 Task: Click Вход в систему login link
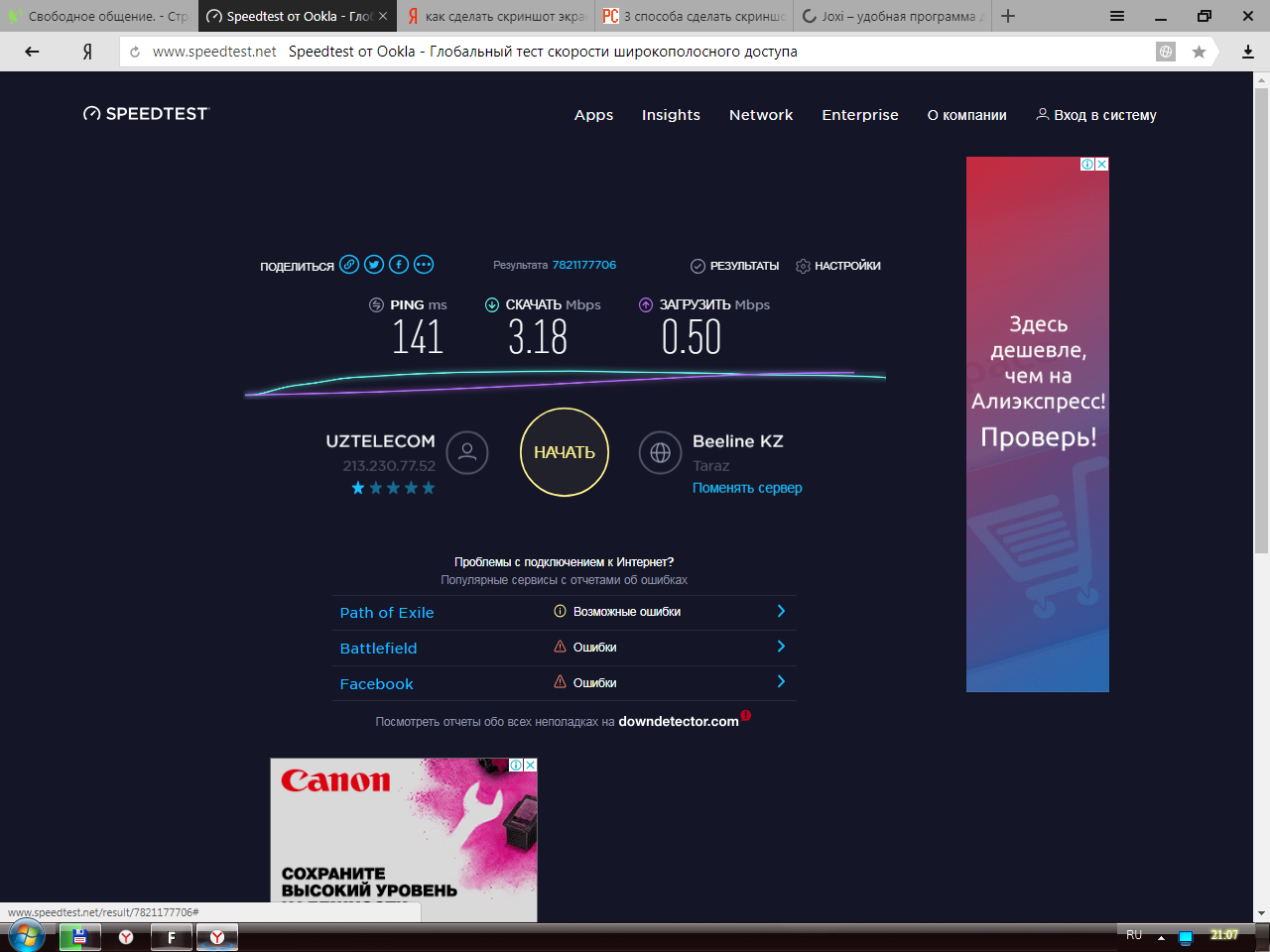[x=1096, y=115]
